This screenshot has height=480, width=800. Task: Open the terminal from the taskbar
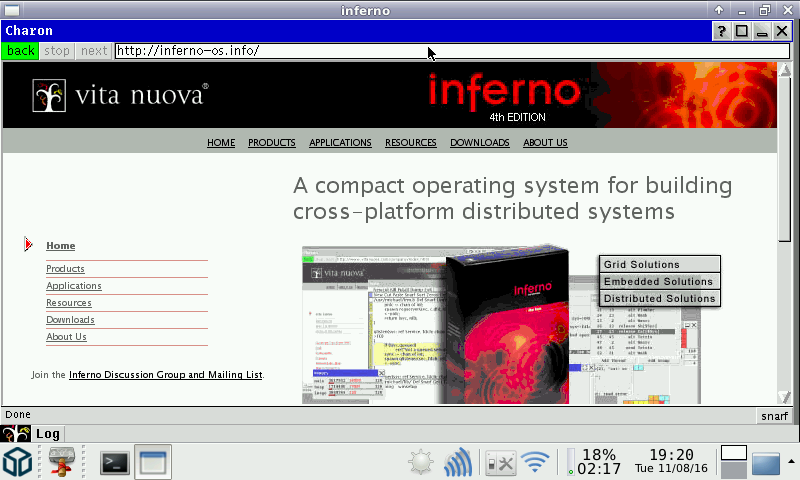(115, 462)
